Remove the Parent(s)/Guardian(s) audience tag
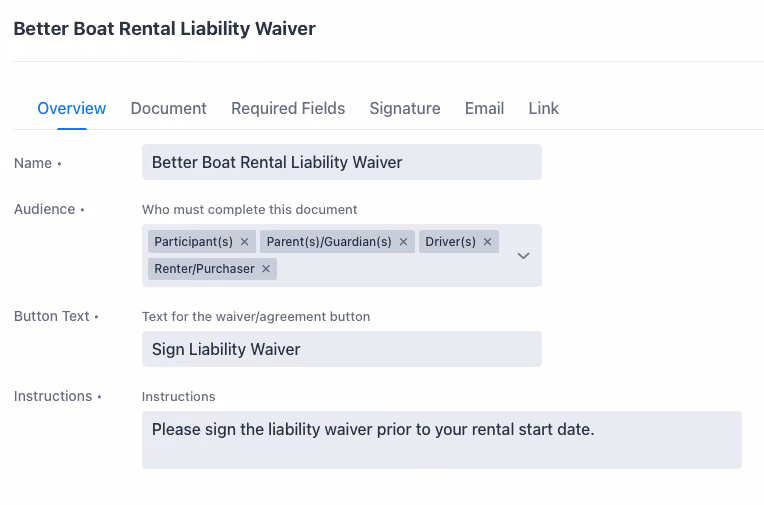The height and width of the screenshot is (505, 764). tap(403, 242)
